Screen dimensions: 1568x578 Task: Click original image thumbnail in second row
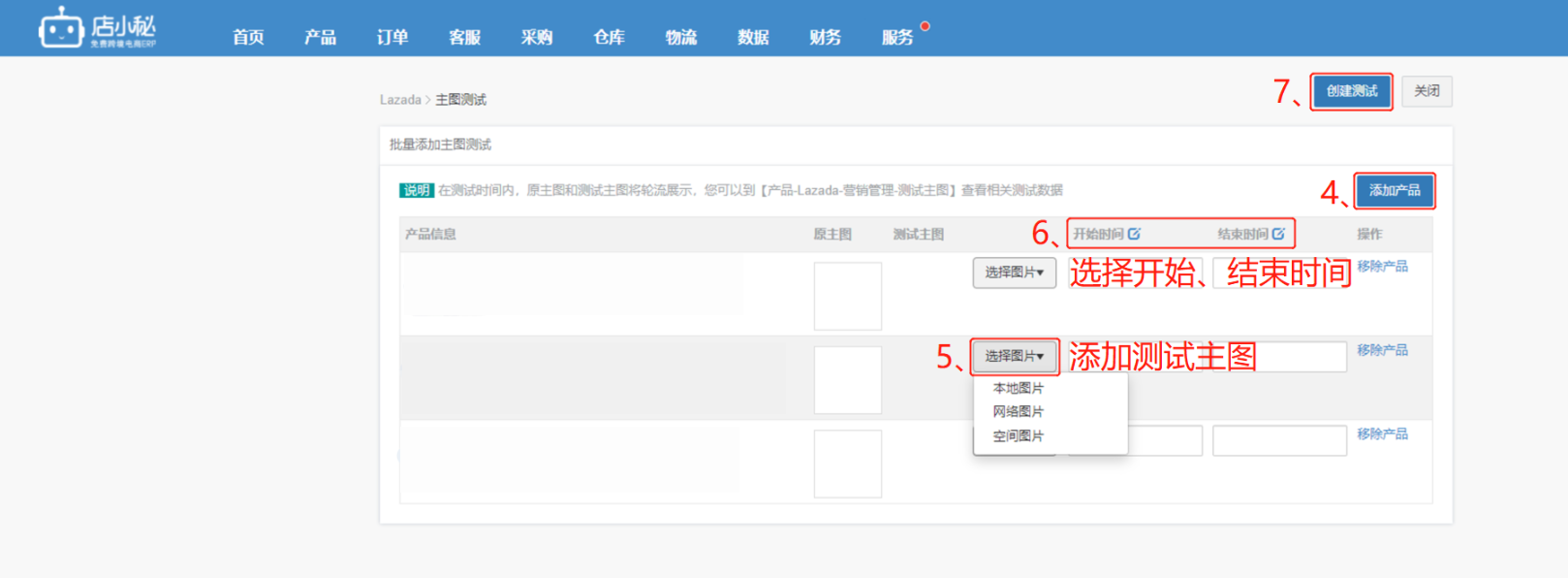pyautogui.click(x=848, y=380)
